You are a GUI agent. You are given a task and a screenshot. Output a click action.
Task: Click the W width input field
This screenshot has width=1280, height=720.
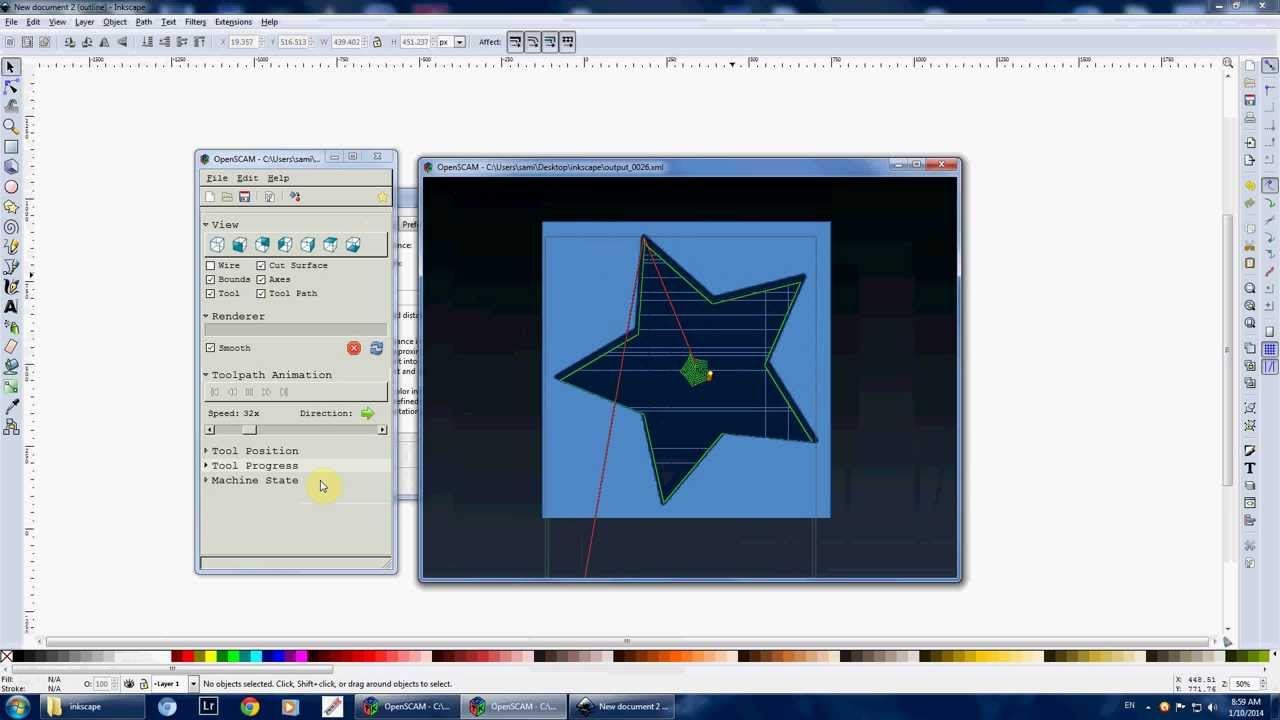[x=346, y=42]
